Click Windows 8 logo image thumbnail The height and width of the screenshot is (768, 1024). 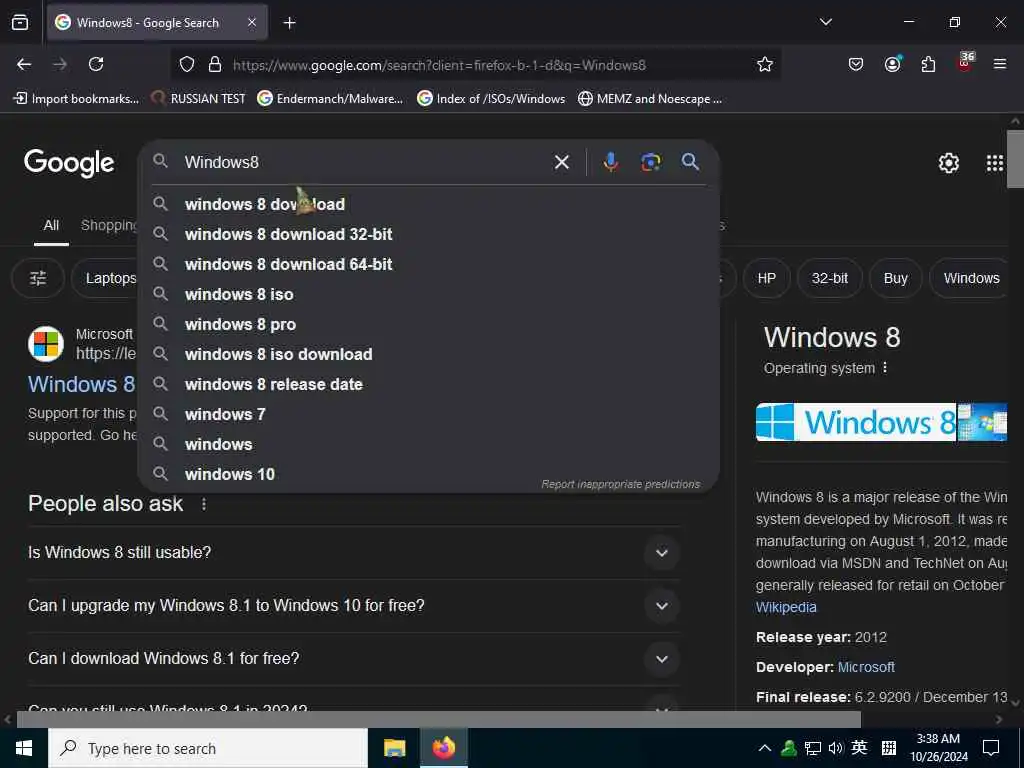(856, 422)
